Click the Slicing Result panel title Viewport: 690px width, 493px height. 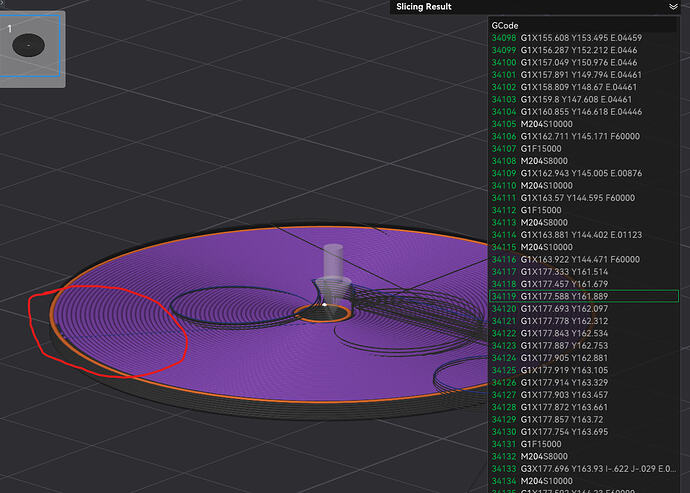pos(424,7)
